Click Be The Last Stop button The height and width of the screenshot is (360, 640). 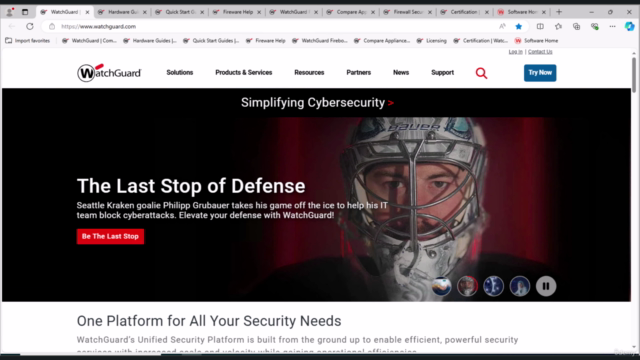(x=110, y=236)
